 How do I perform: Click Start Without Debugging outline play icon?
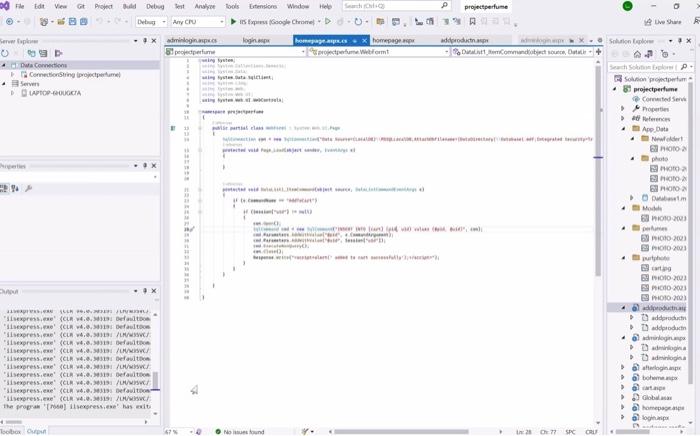pos(328,21)
